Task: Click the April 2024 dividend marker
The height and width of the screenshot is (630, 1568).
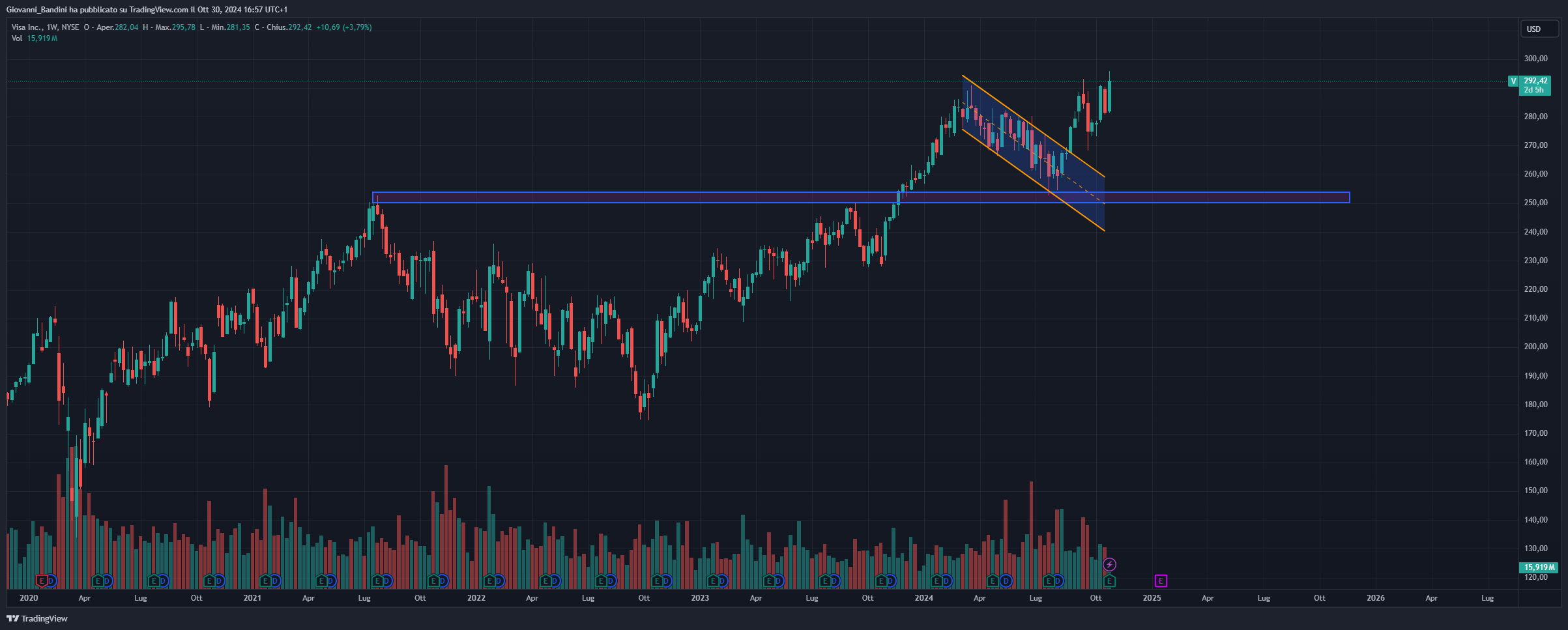Action: 1006,580
